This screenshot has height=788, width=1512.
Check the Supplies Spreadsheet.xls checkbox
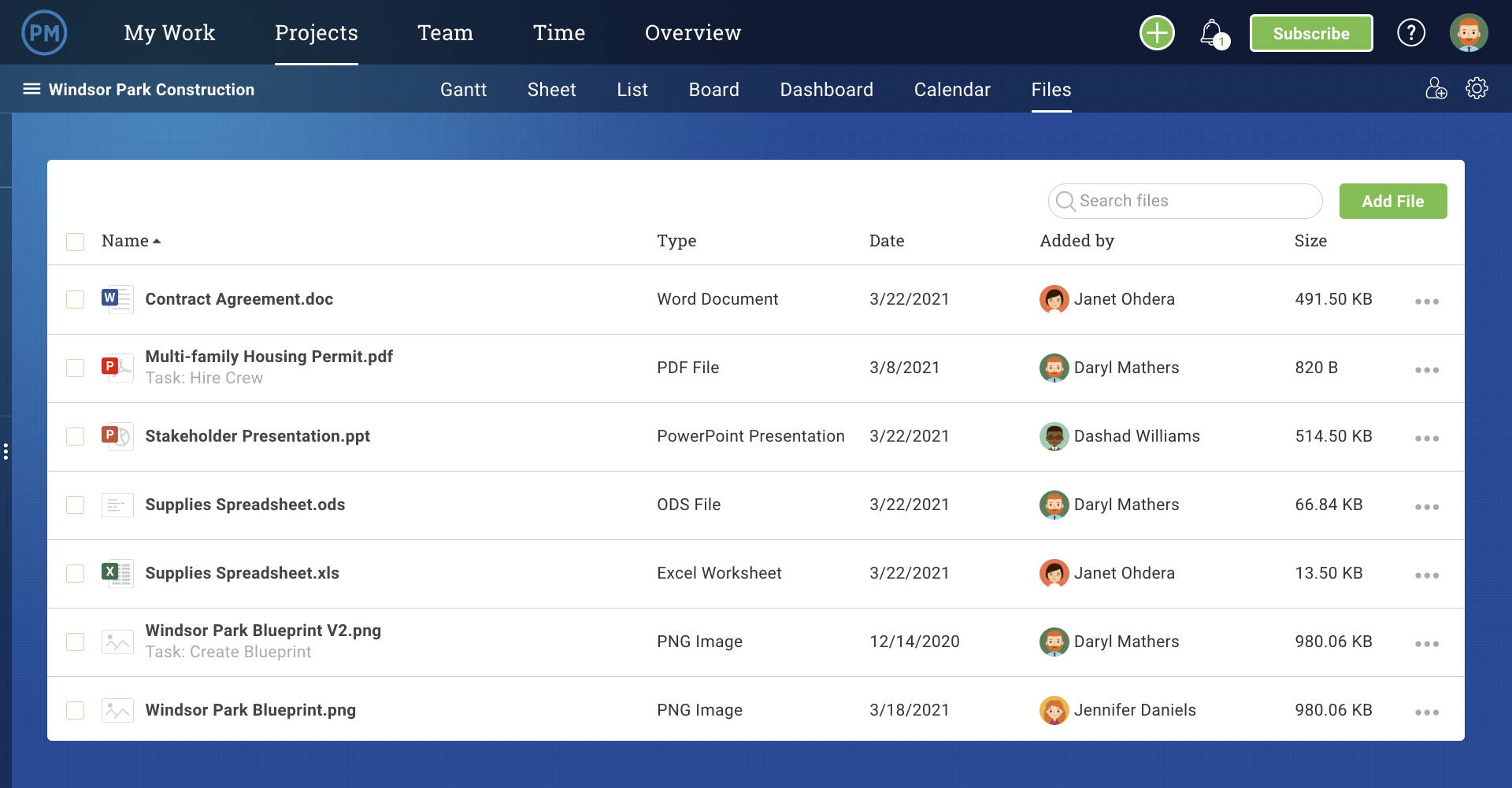click(x=75, y=573)
